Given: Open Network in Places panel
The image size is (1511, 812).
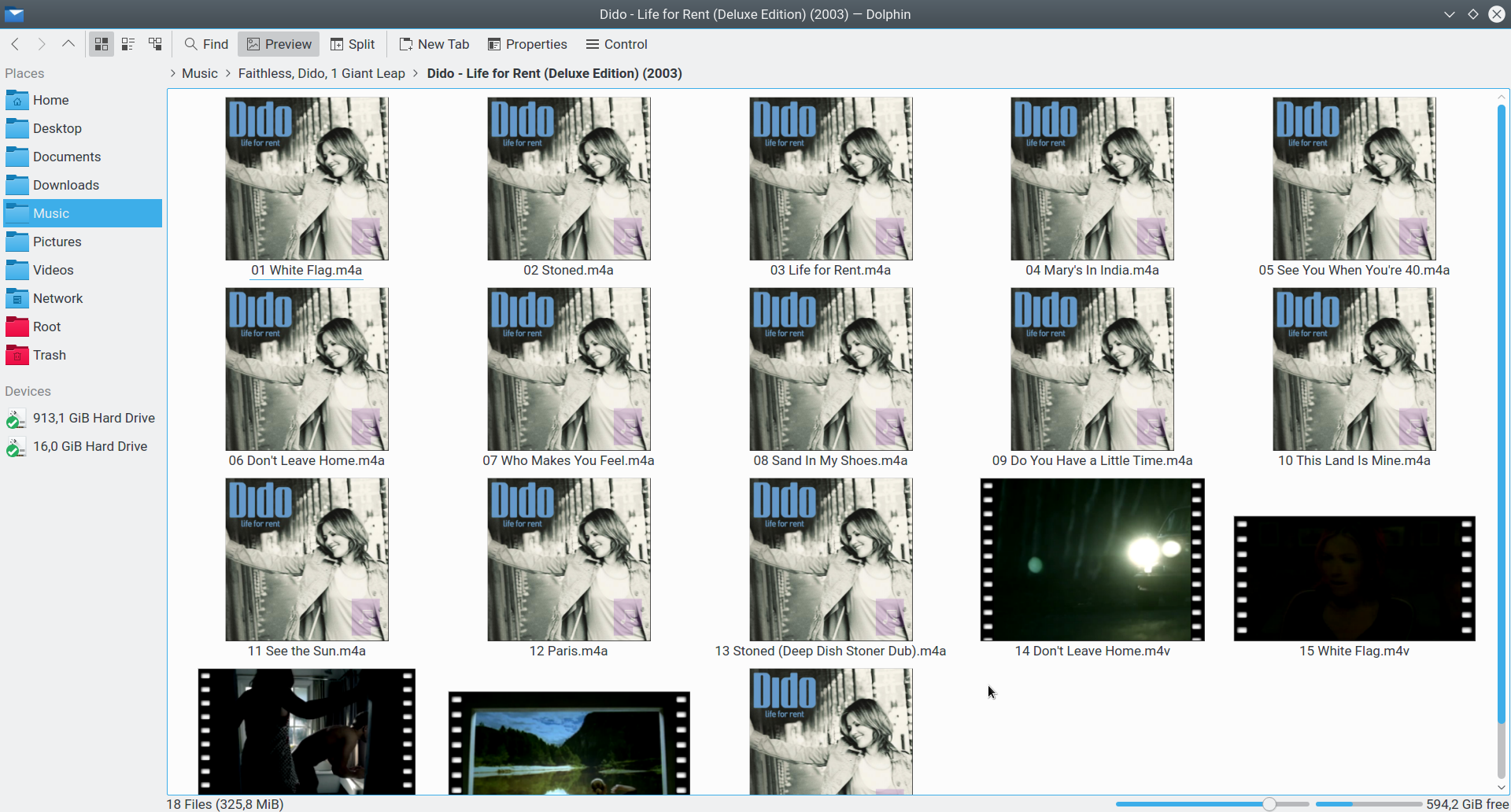Looking at the screenshot, I should pos(83,298).
